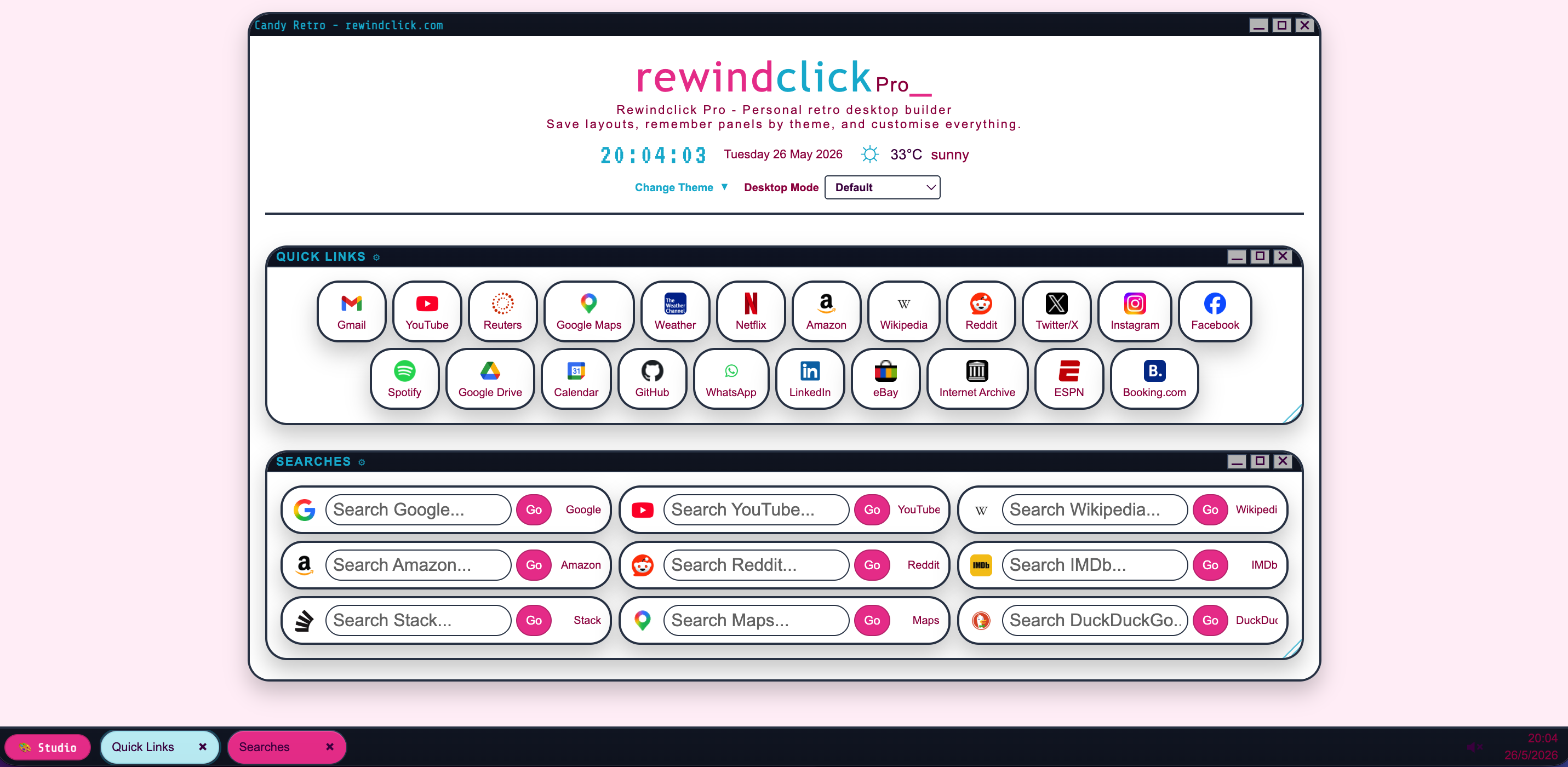Click Go for the IMDb search

point(1210,565)
